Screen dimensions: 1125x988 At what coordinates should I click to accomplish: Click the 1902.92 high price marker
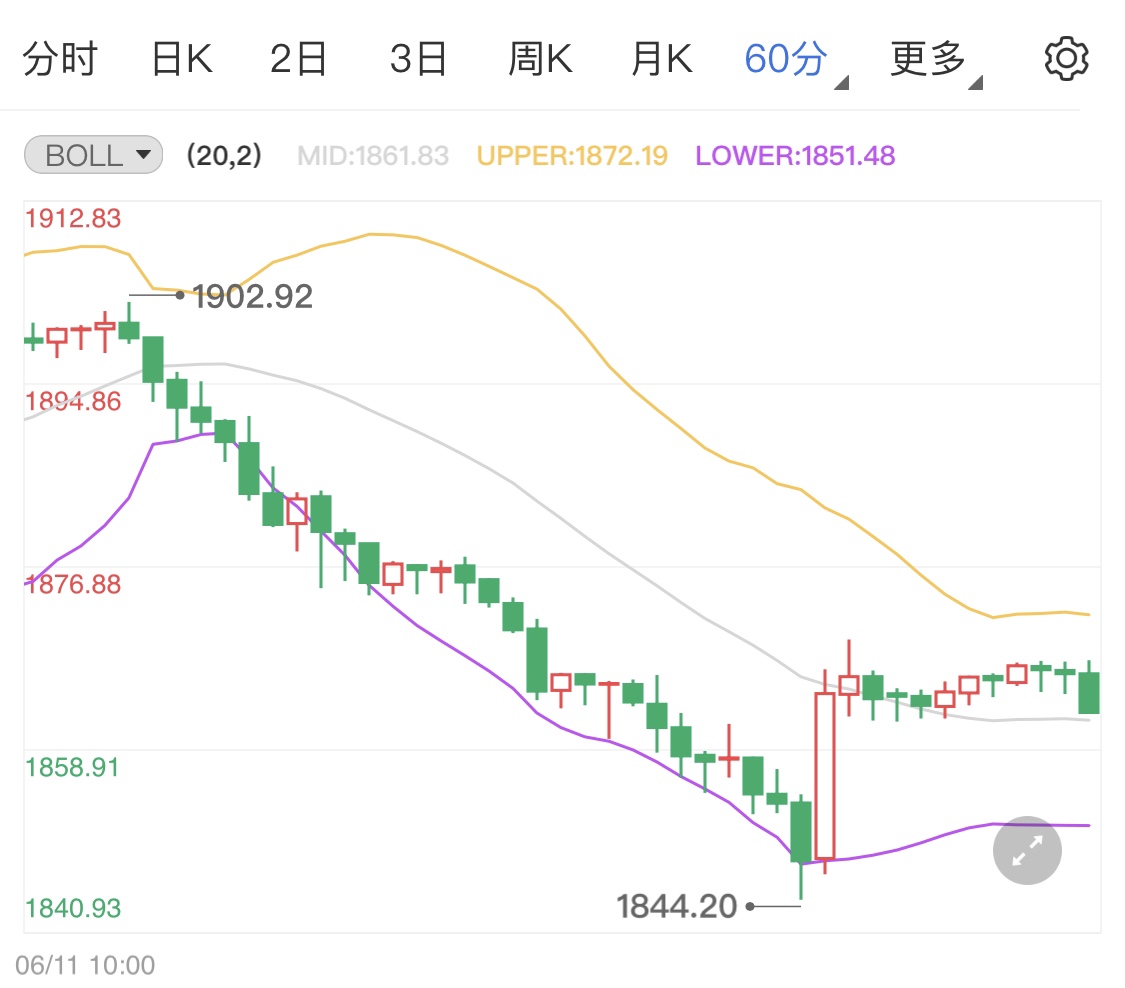(253, 296)
